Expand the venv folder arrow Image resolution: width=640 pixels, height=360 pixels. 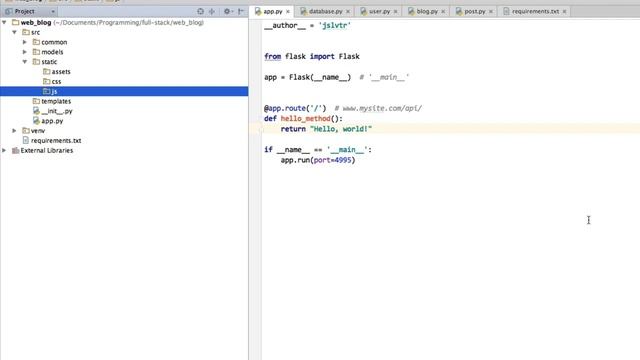pos(14,131)
